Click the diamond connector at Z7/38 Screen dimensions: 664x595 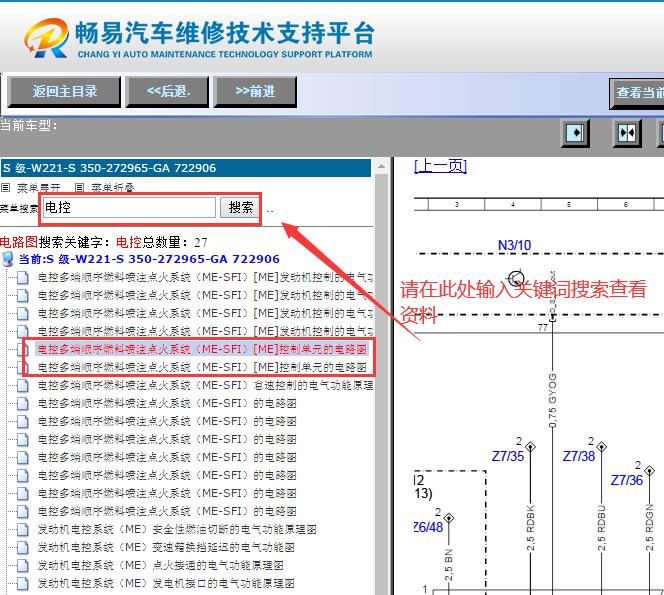click(x=602, y=446)
